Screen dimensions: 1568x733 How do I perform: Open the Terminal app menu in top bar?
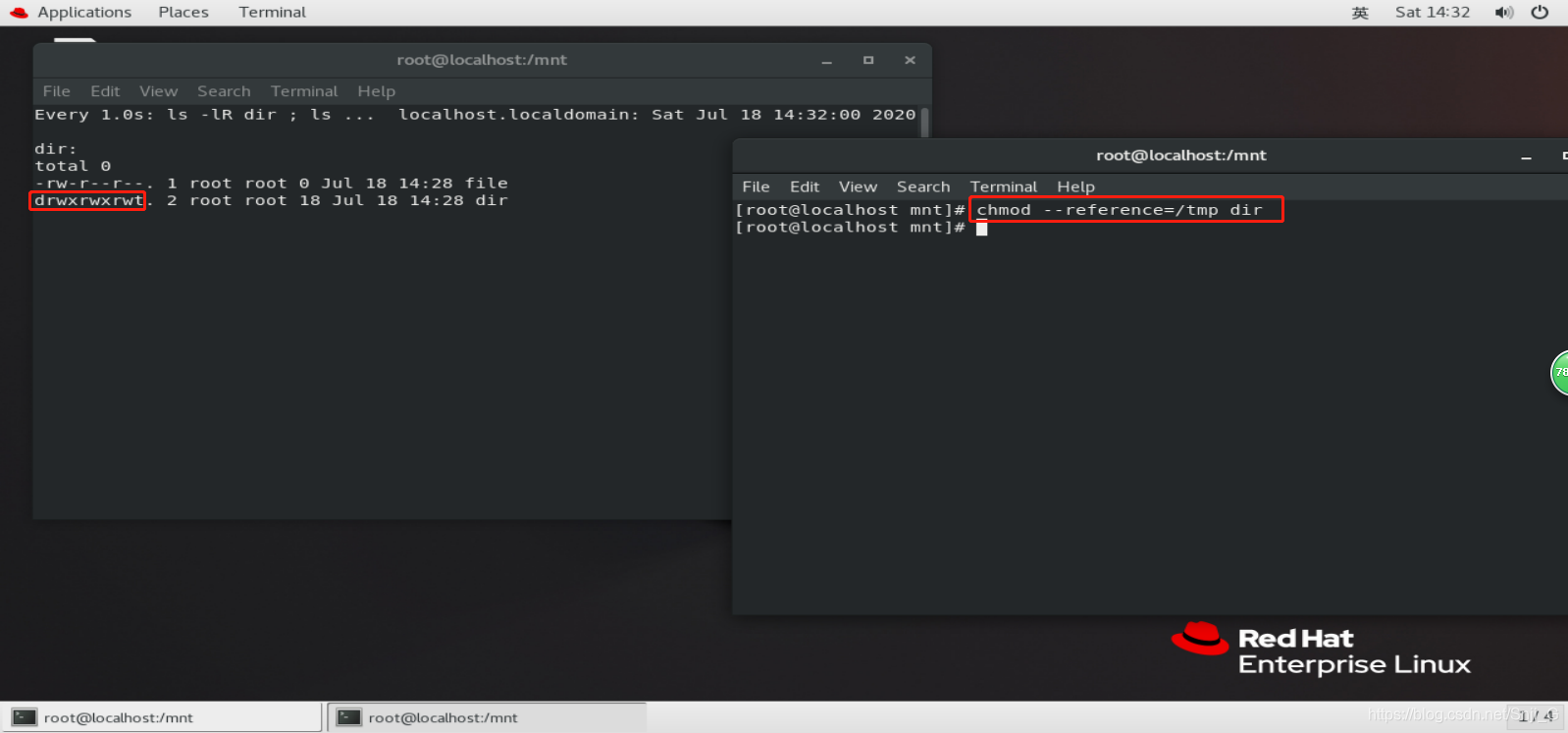(x=272, y=12)
